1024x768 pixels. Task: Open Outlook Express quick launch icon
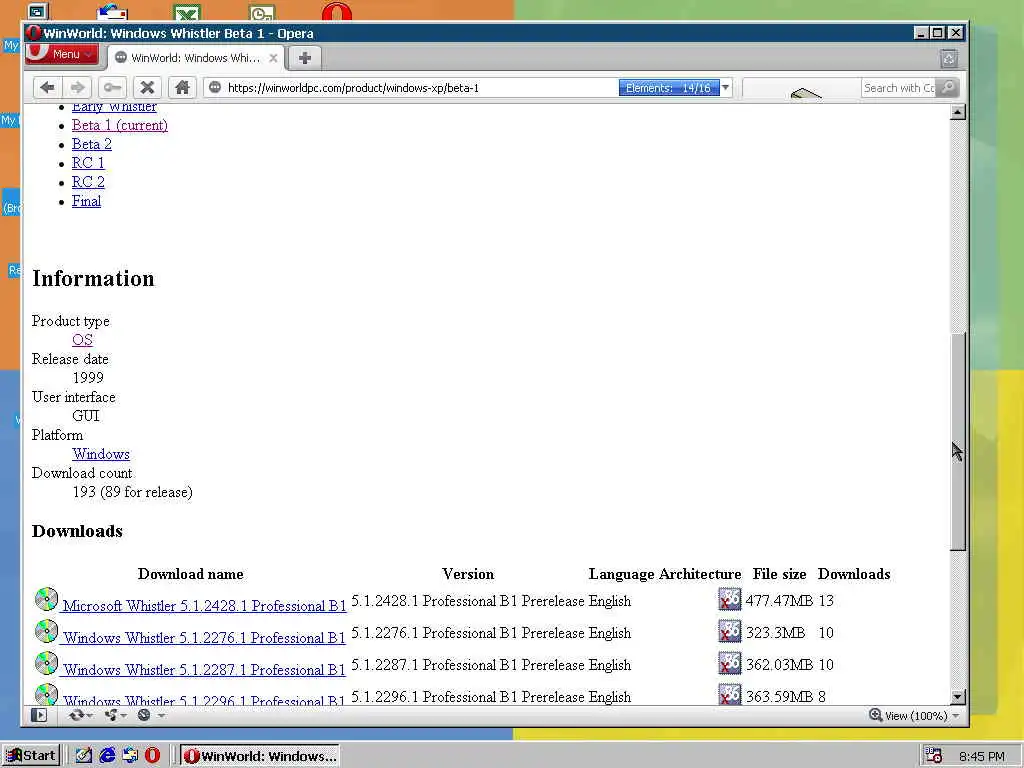(x=130, y=756)
